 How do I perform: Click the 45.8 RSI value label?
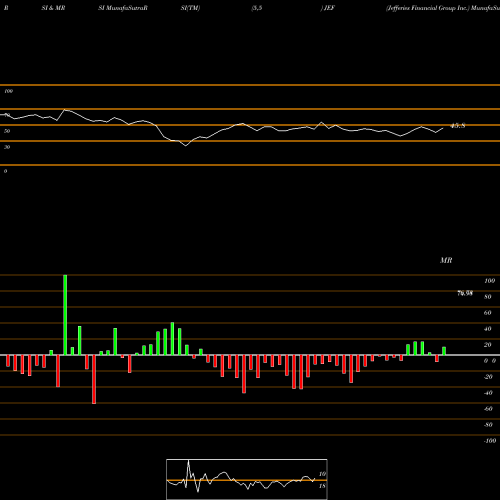tap(458, 126)
